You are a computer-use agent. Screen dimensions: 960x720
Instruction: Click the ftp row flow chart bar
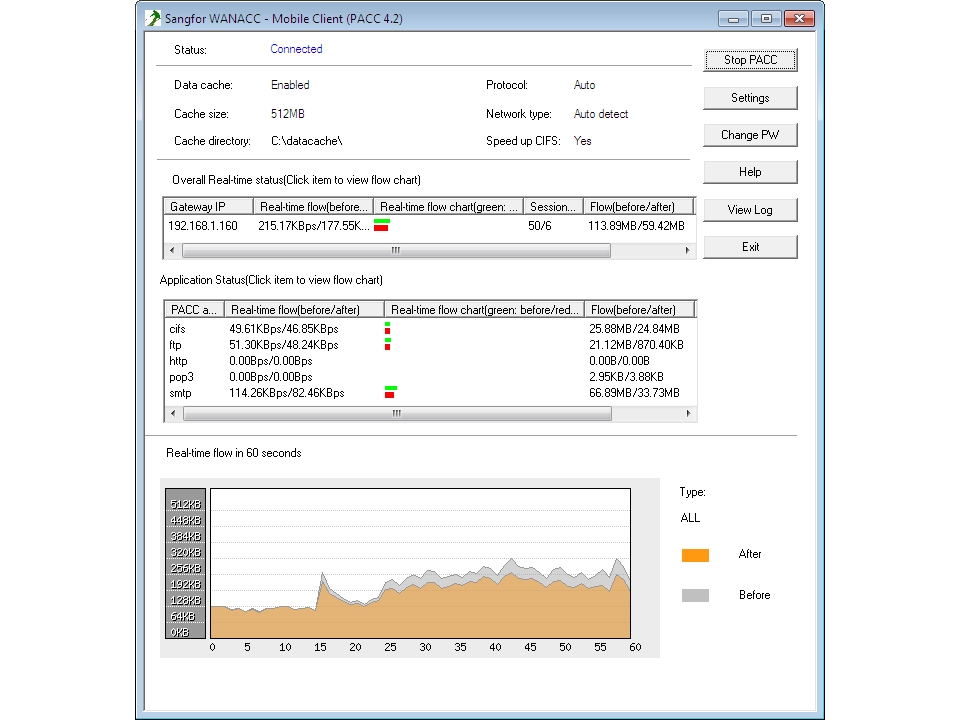[387, 344]
